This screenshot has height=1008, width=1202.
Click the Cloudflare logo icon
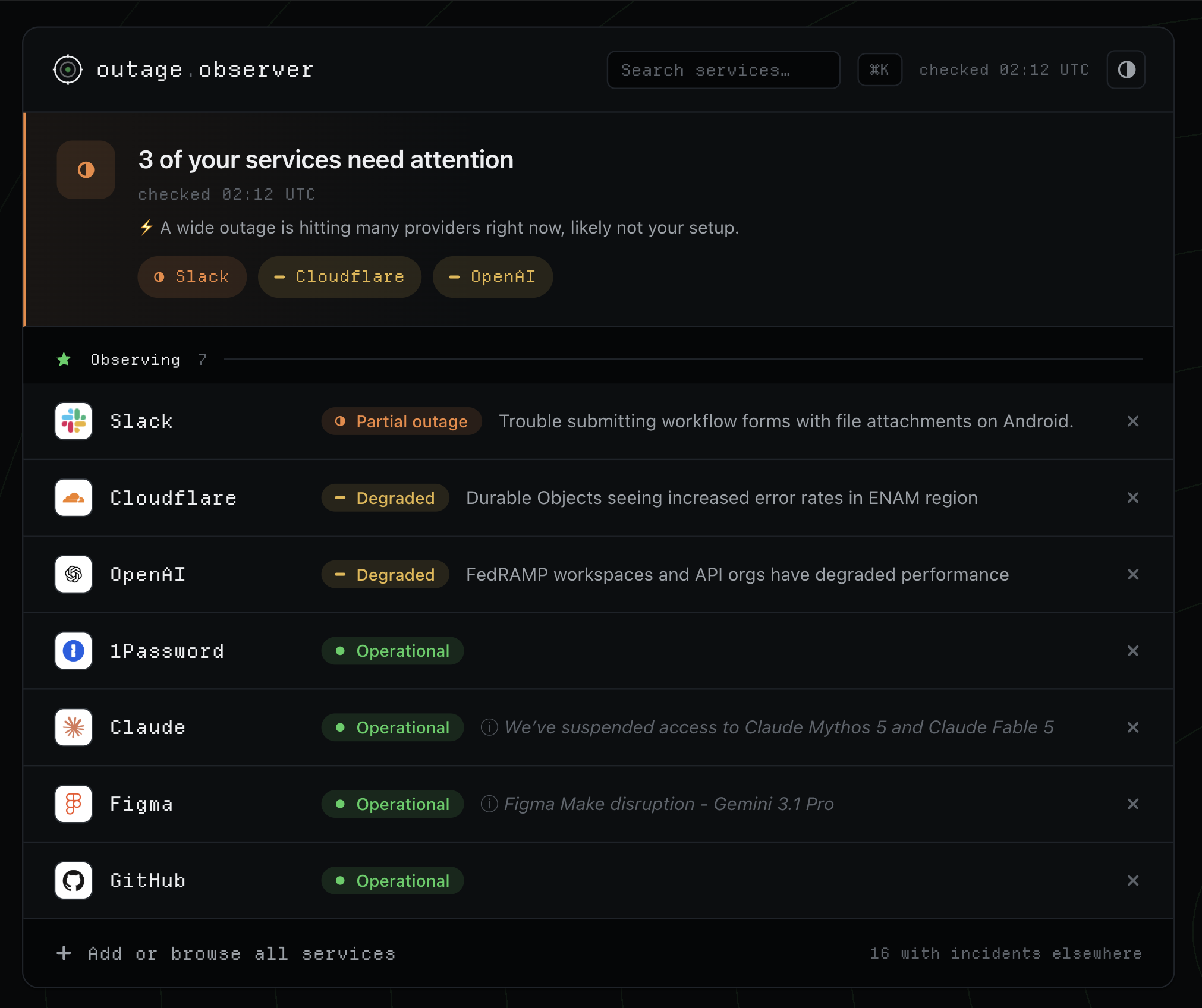(74, 498)
